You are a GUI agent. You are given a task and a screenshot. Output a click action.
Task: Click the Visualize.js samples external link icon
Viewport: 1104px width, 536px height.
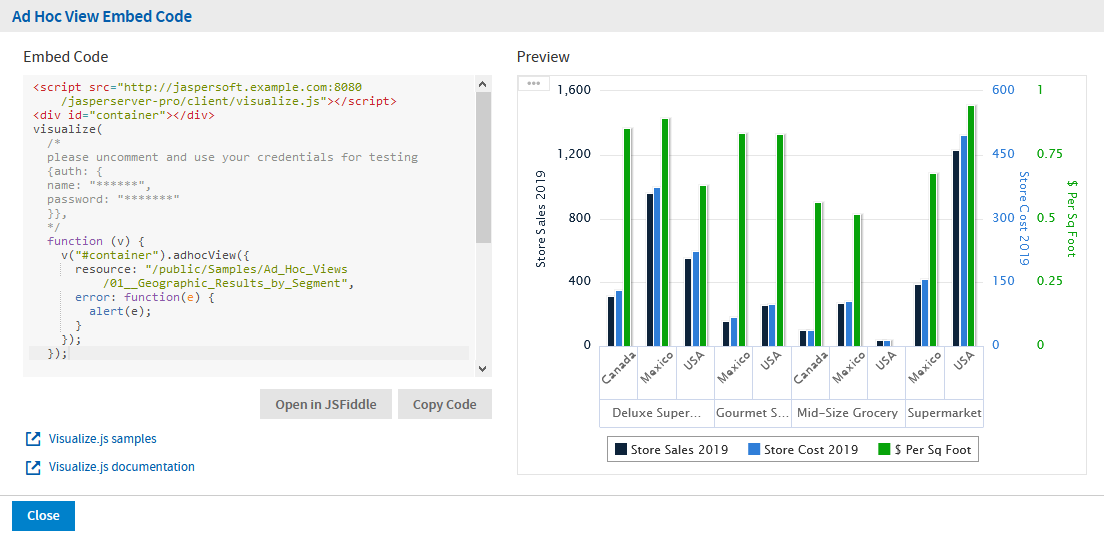pos(32,439)
